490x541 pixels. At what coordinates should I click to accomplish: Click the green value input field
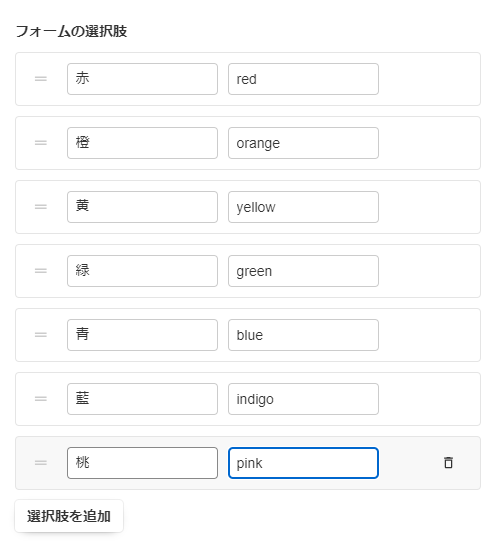(303, 271)
